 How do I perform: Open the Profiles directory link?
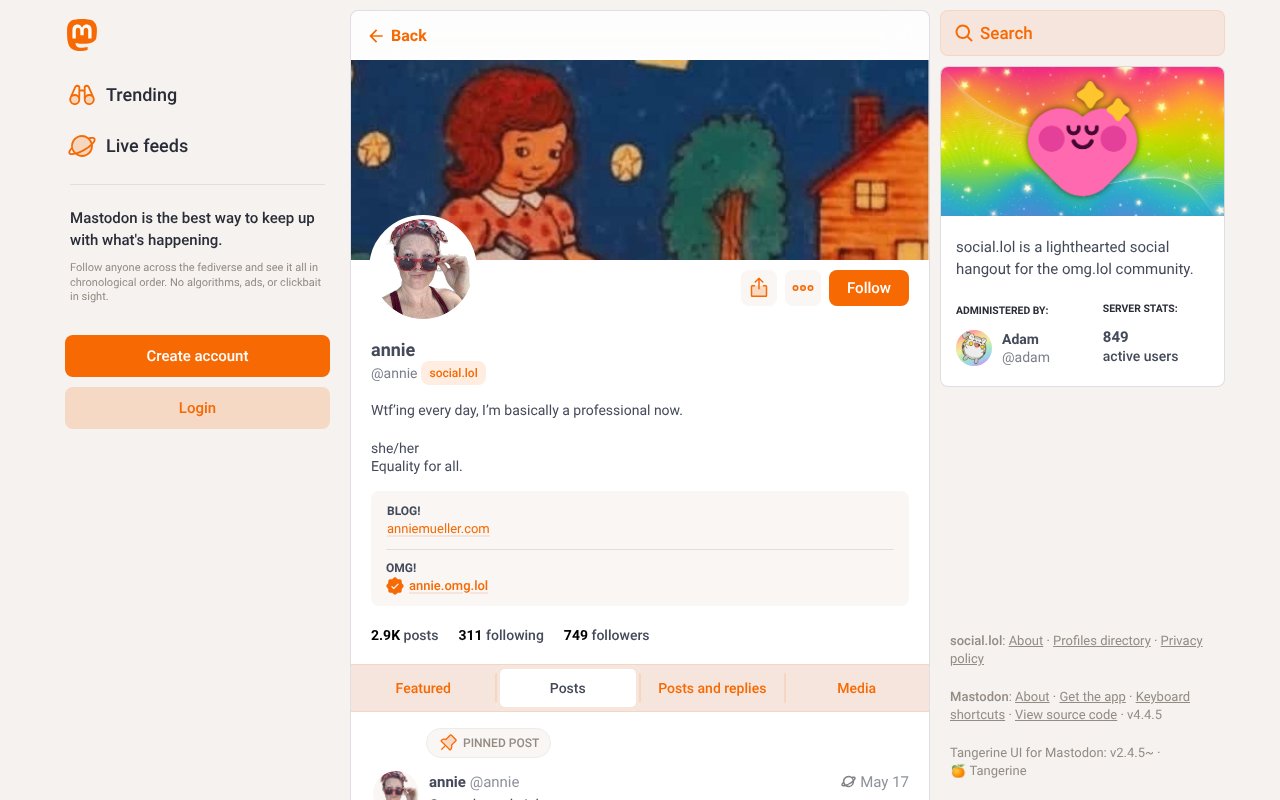pyautogui.click(x=1102, y=641)
